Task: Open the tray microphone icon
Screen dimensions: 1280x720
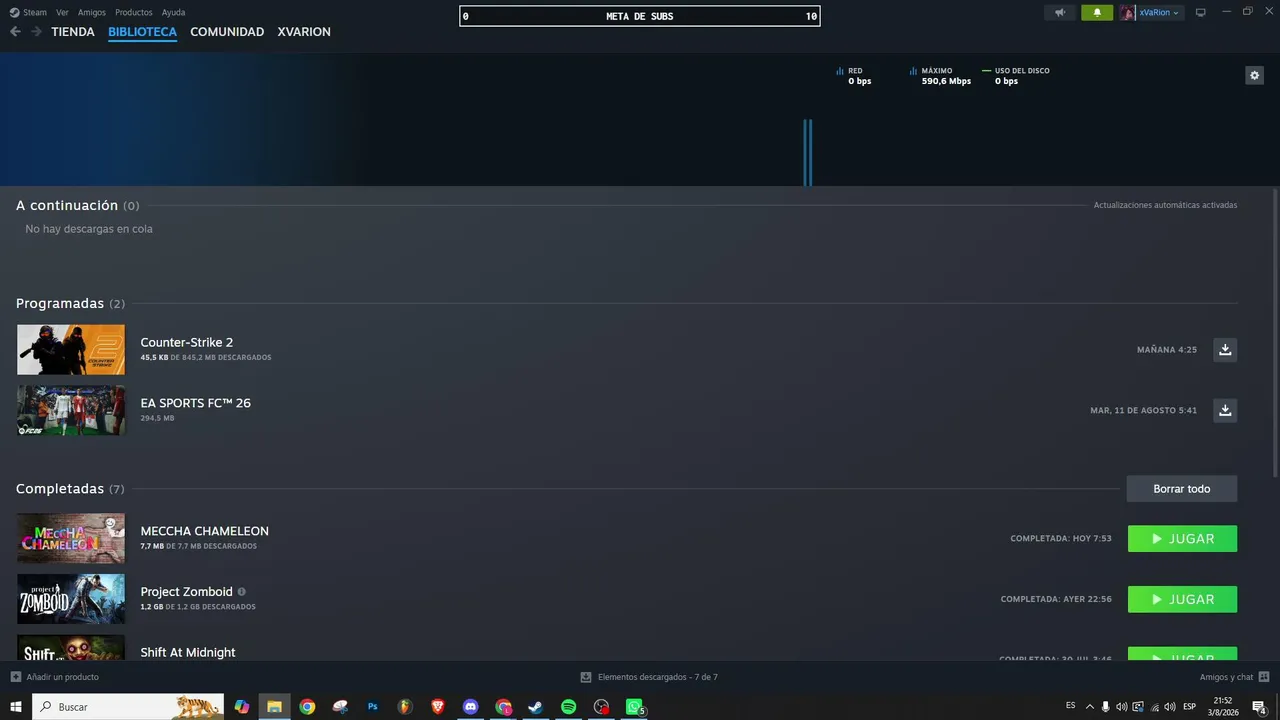Action: pyautogui.click(x=1105, y=707)
